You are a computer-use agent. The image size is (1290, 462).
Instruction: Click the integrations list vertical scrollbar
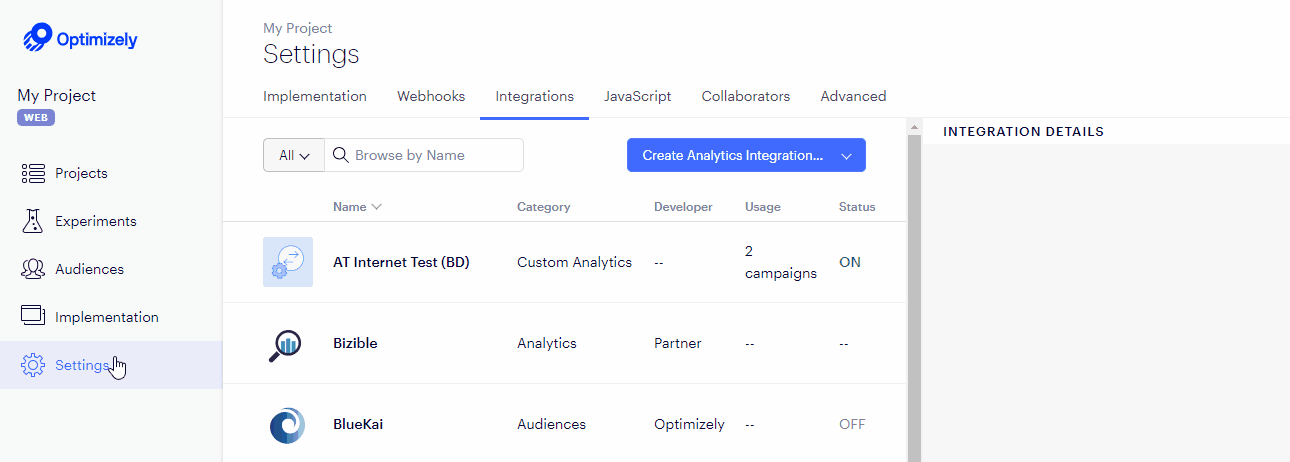[x=913, y=290]
